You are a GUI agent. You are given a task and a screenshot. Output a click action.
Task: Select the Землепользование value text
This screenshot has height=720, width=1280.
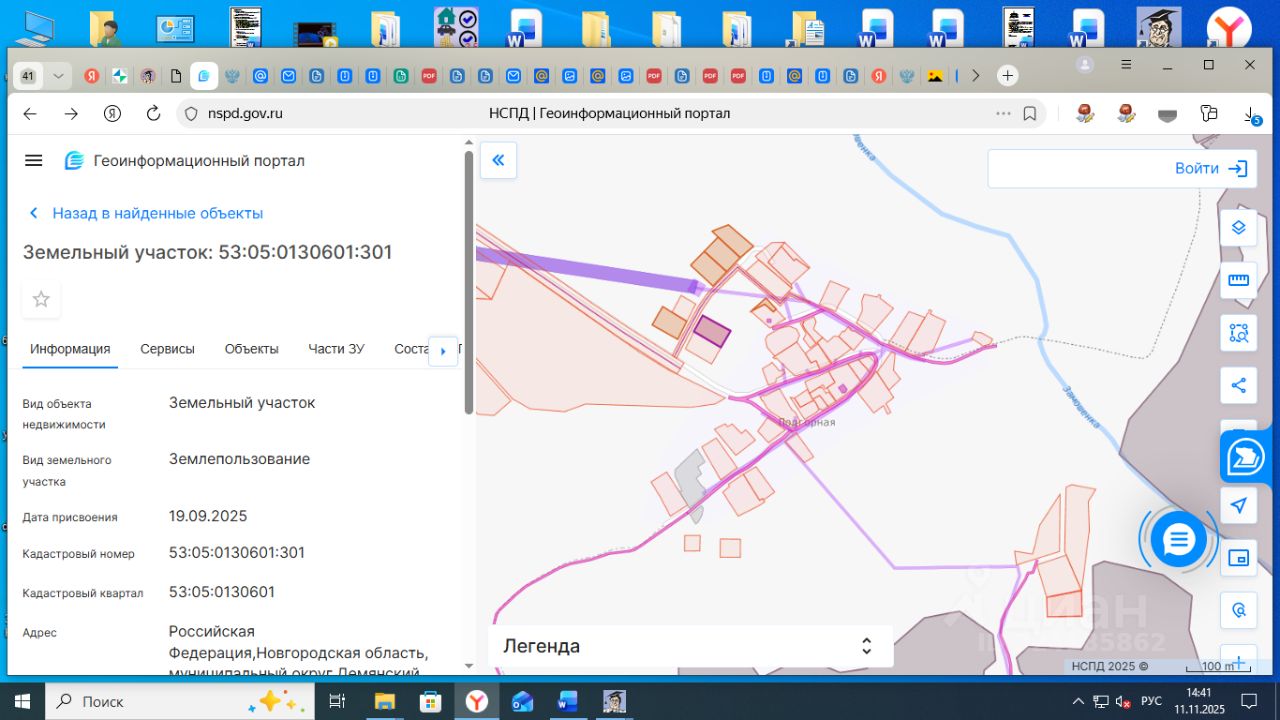(239, 459)
